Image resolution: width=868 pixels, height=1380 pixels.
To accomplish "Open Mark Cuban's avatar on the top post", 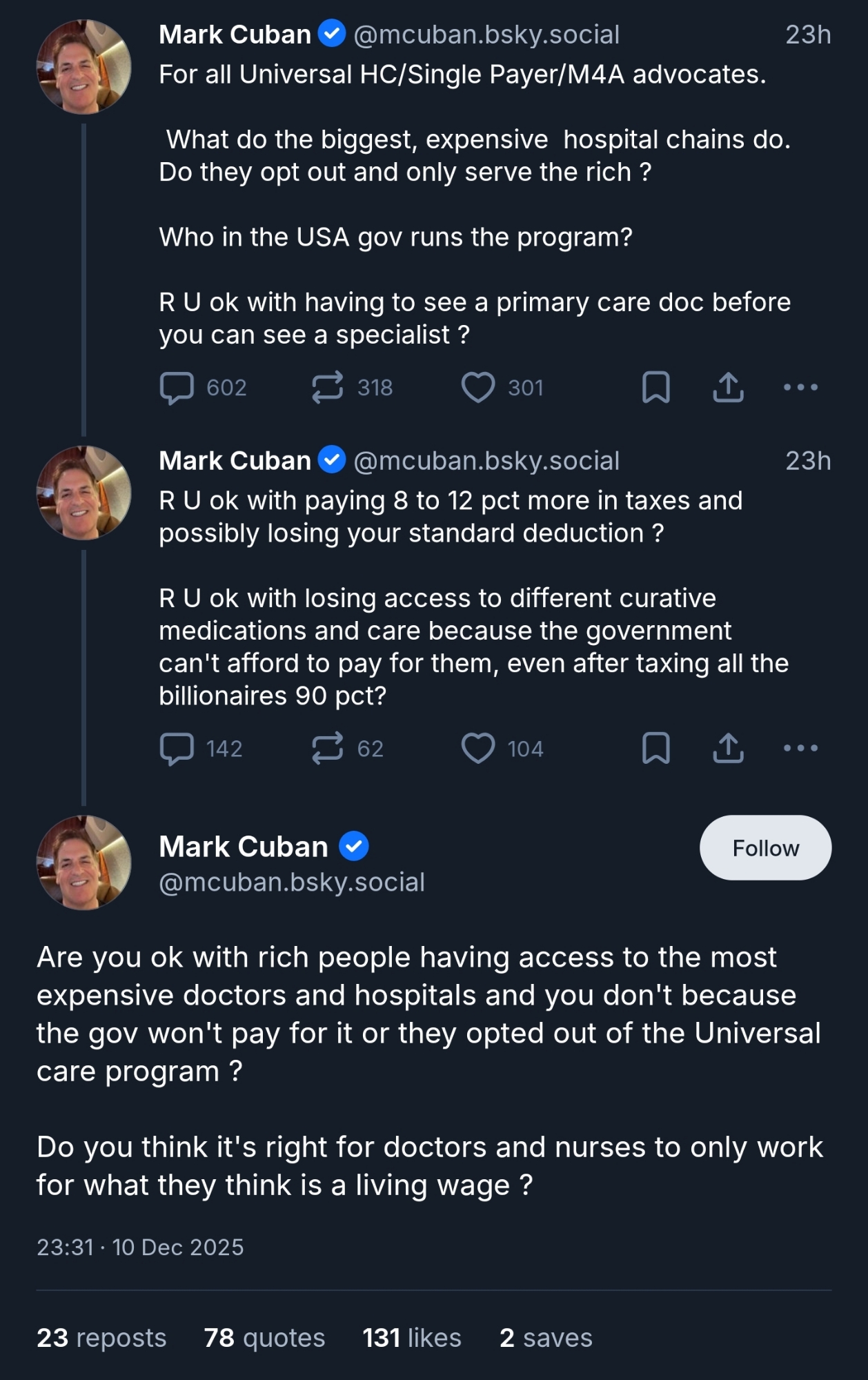I will [83, 67].
